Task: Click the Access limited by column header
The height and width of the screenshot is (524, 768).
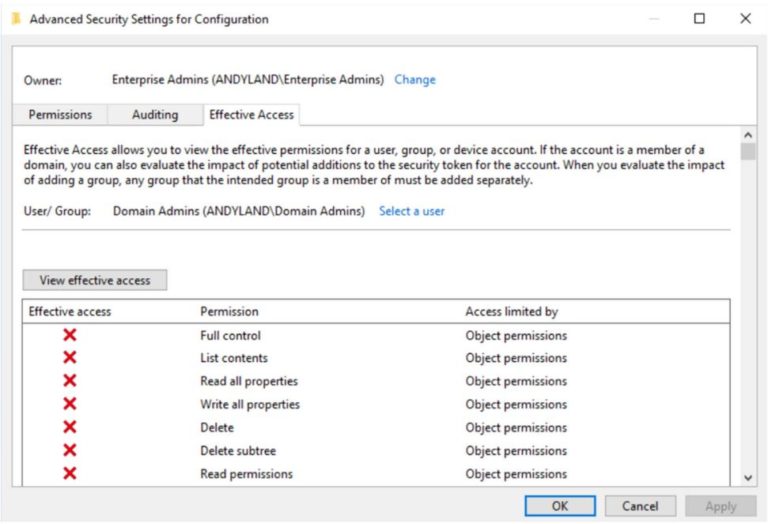Action: [511, 312]
